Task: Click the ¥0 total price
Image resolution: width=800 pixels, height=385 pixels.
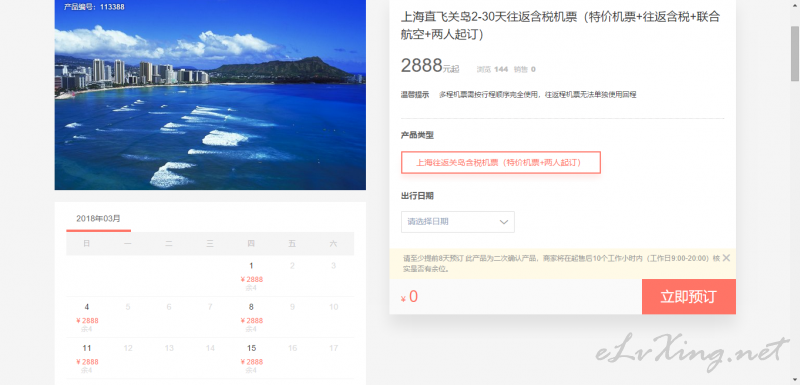Action: [409, 297]
